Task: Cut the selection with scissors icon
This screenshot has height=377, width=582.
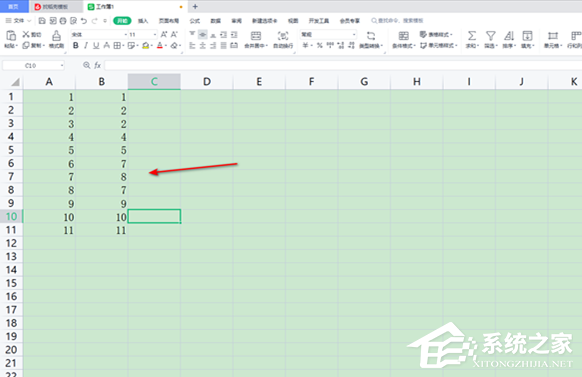Action: pyautogui.click(x=26, y=35)
